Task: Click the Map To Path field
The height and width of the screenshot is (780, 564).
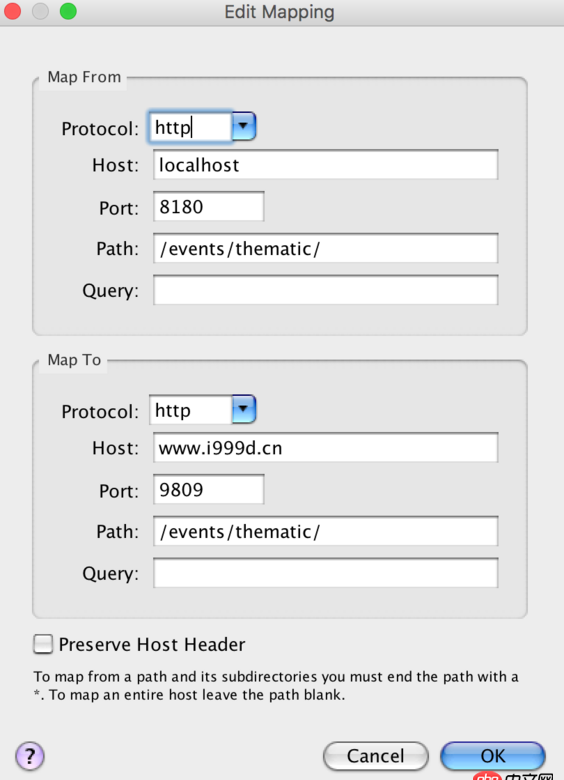Action: click(x=325, y=531)
